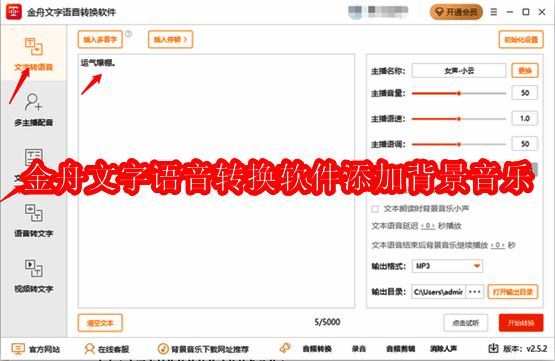Viewport: 555px width, 361px height.
Task: Click the 背景音乐继续播放 seconds value
Action: click(x=498, y=245)
